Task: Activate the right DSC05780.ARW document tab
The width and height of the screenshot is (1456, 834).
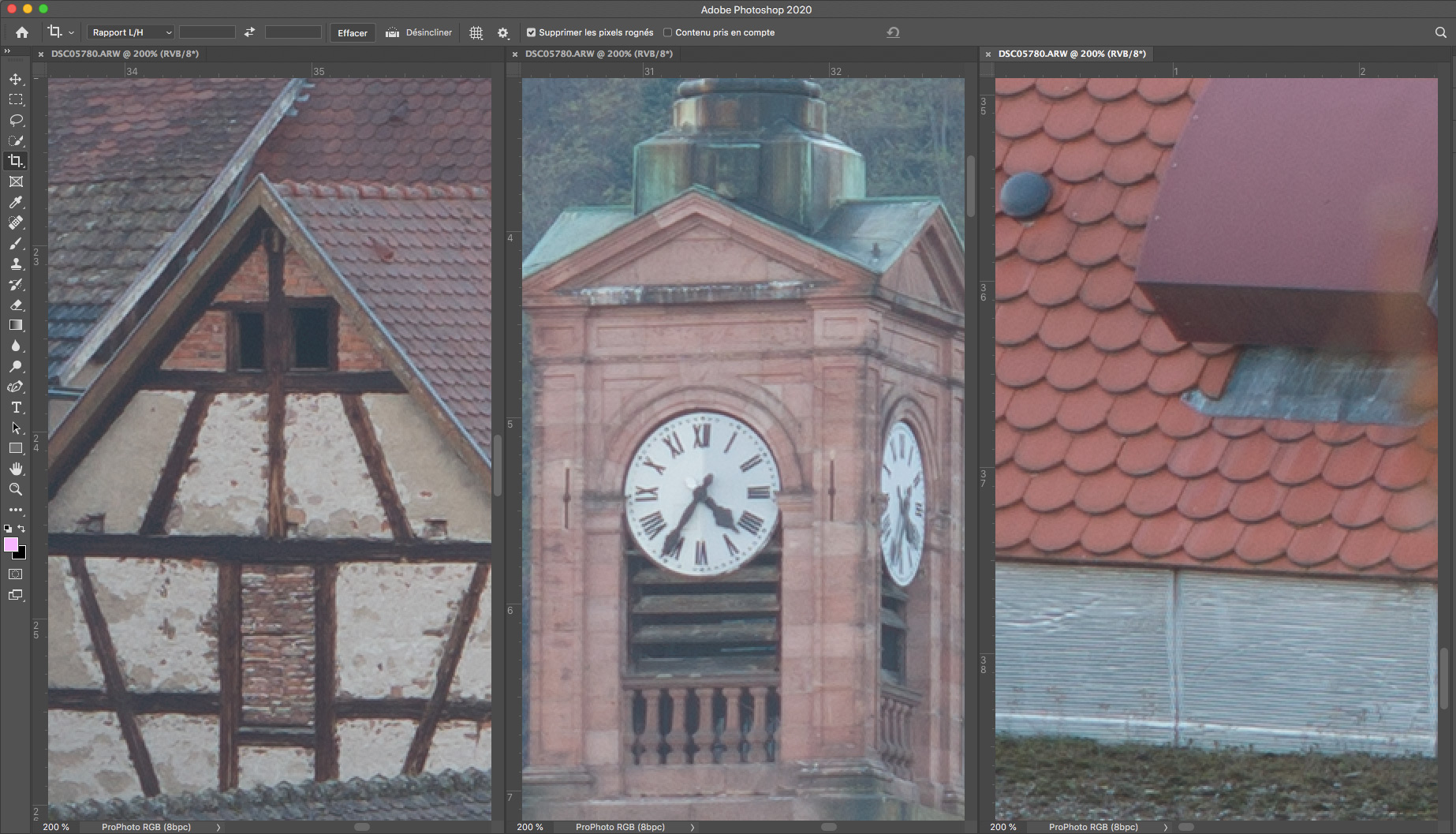Action: 1071,54
